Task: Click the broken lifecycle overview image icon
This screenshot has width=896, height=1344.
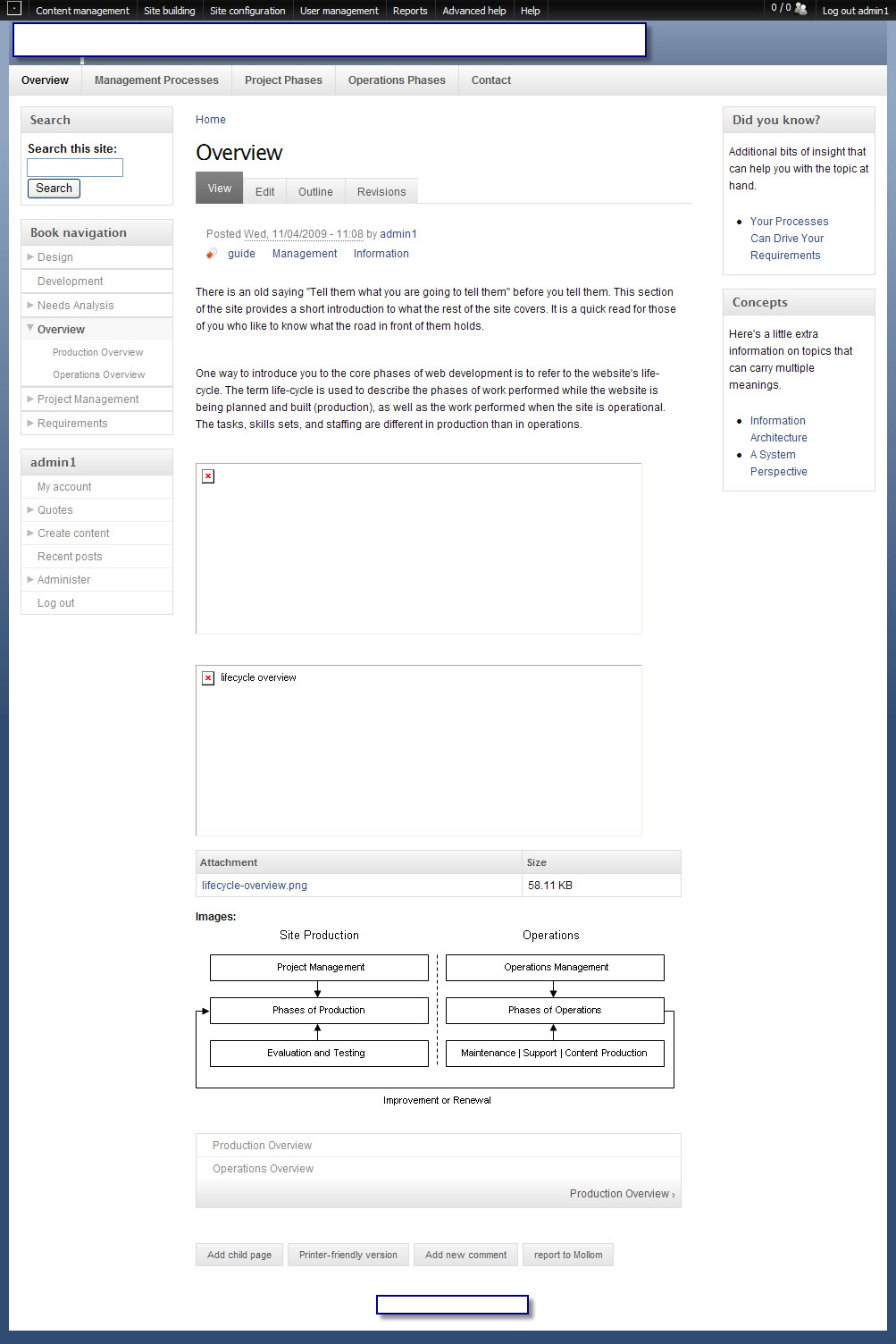Action: click(208, 678)
